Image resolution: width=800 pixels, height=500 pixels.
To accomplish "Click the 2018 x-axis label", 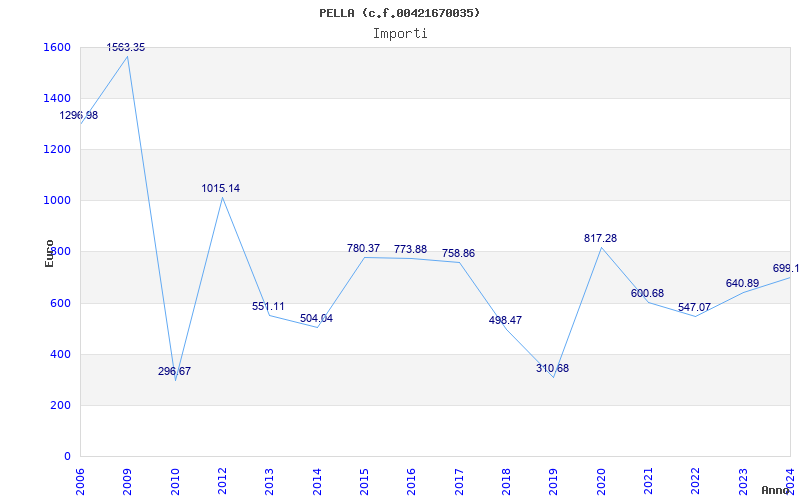I will point(506,481).
